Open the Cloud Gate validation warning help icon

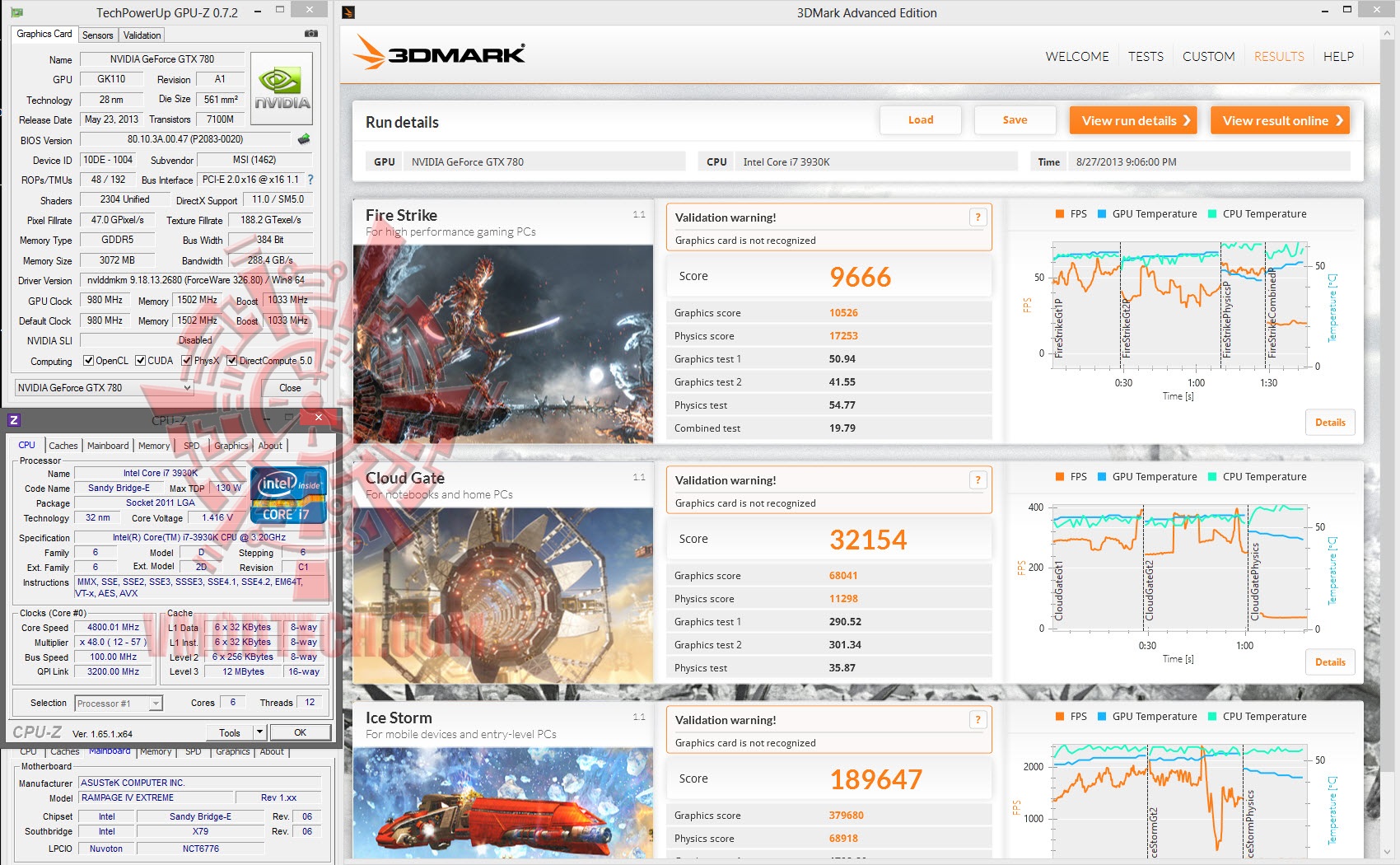[978, 480]
